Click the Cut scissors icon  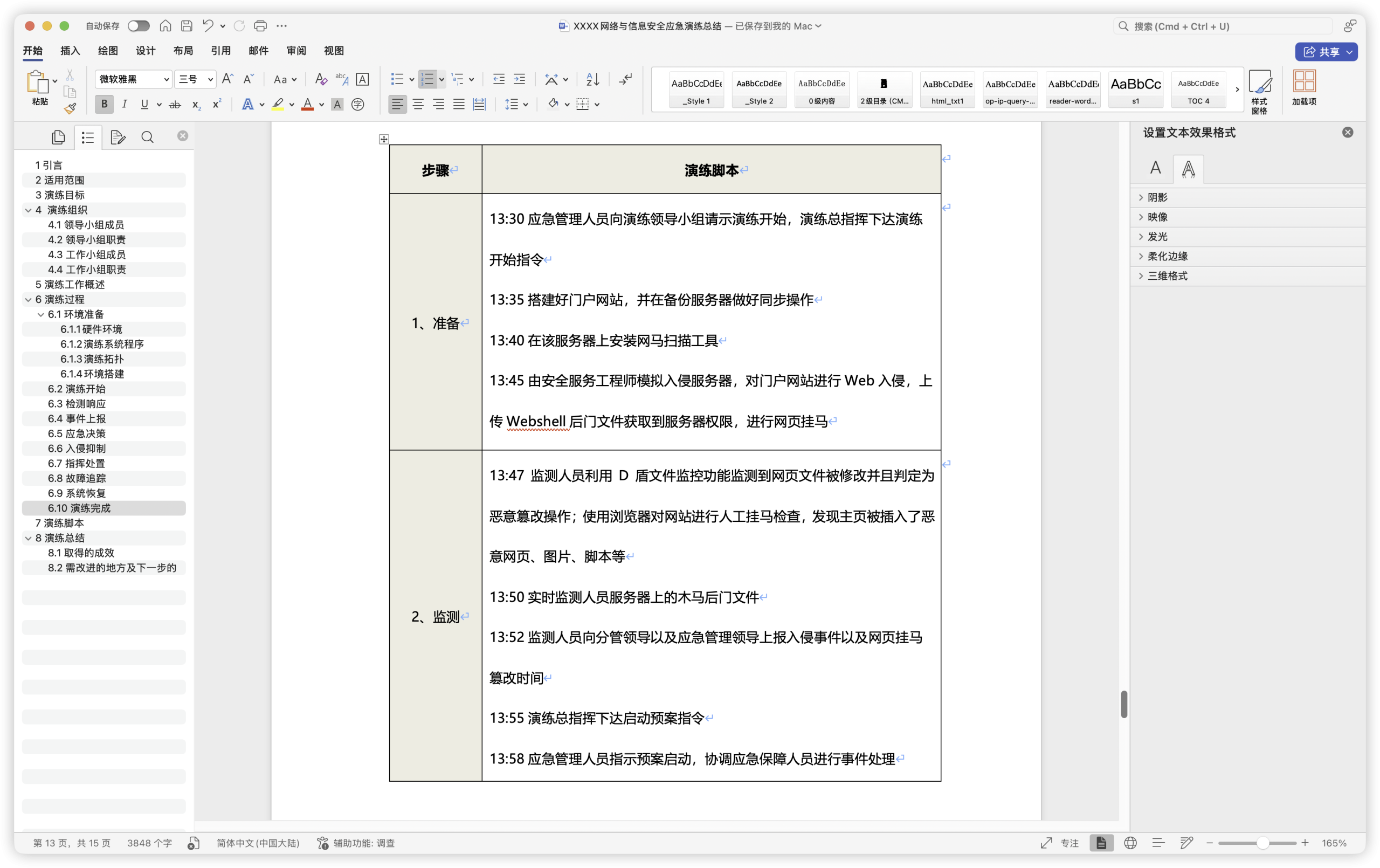70,75
